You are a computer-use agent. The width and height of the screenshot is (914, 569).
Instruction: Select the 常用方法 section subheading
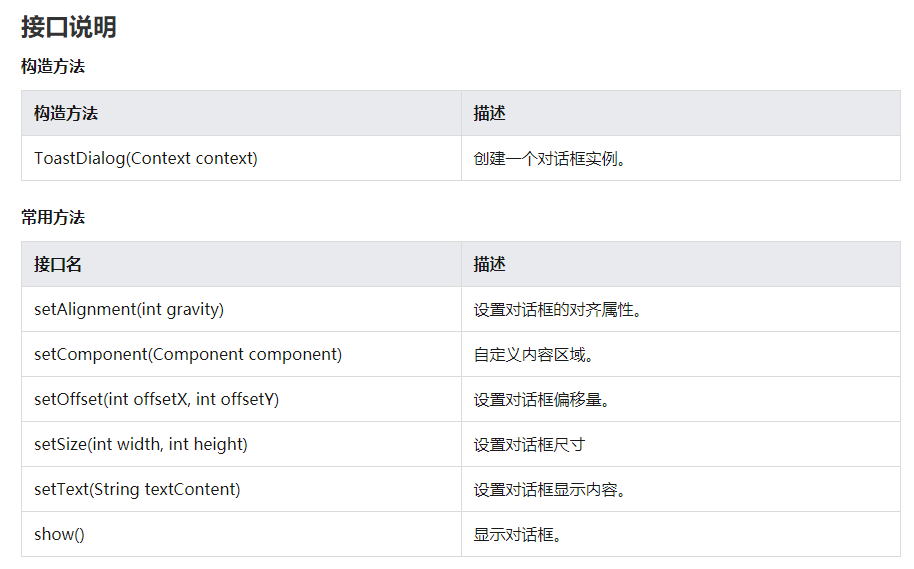[x=53, y=217]
